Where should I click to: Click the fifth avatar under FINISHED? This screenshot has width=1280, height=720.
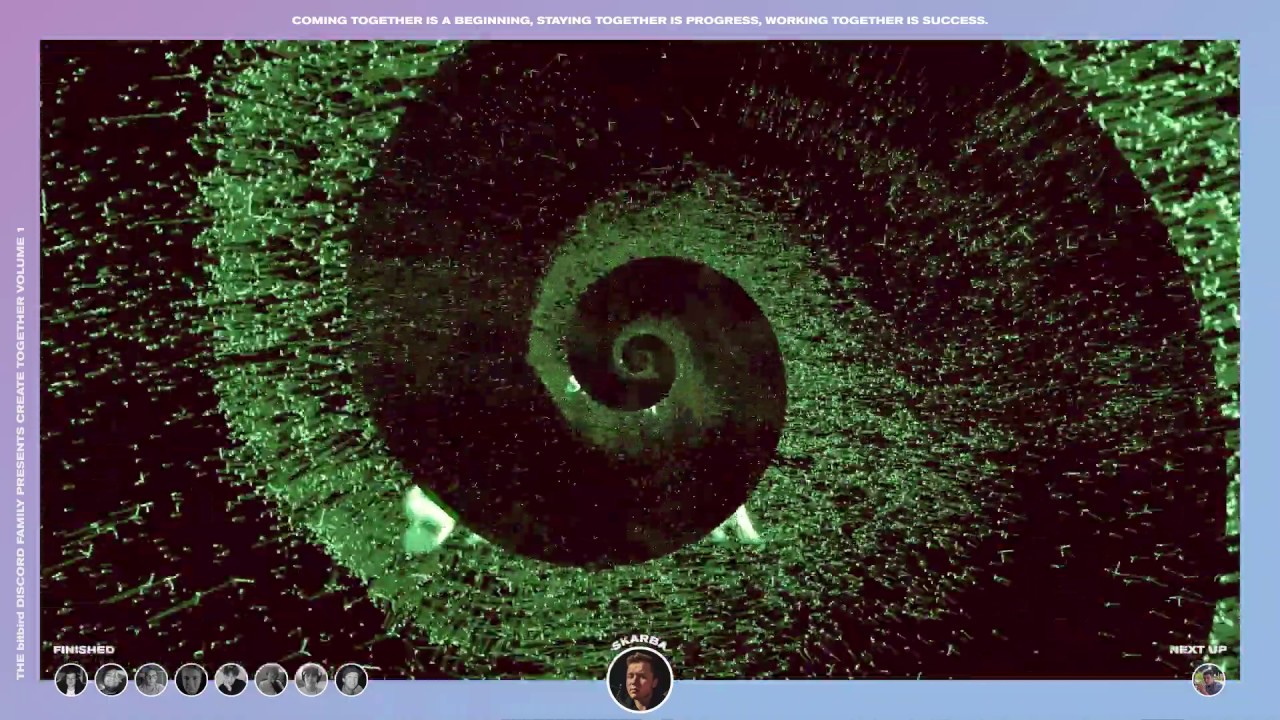click(231, 680)
